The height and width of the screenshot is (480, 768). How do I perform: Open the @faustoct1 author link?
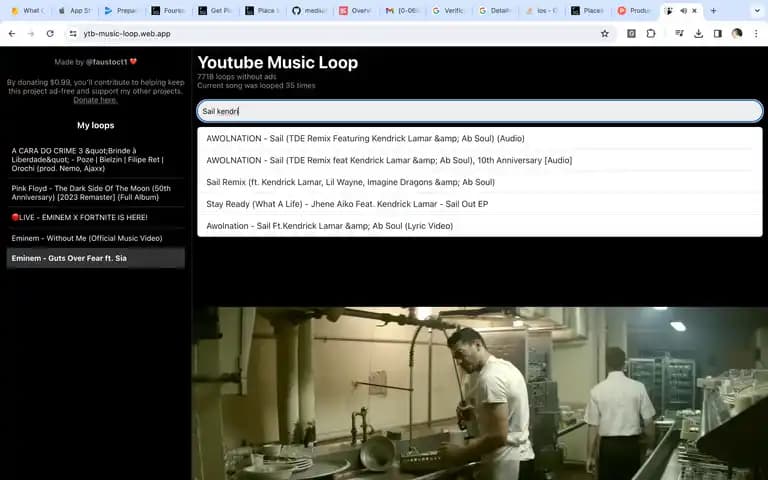[x=107, y=62]
